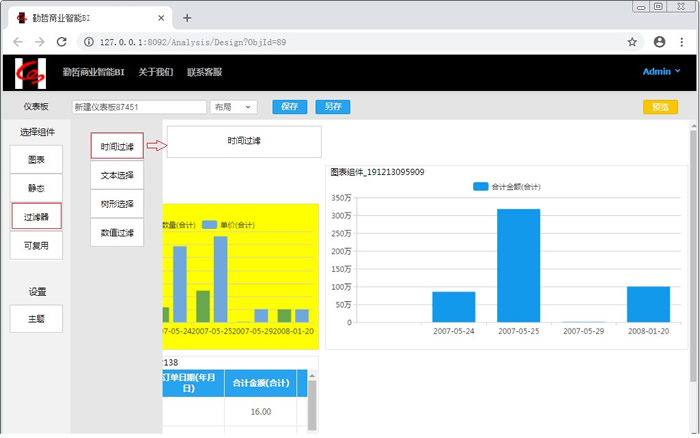The image size is (700, 438).
Task: Click the browser reload icon
Action: coord(62,42)
